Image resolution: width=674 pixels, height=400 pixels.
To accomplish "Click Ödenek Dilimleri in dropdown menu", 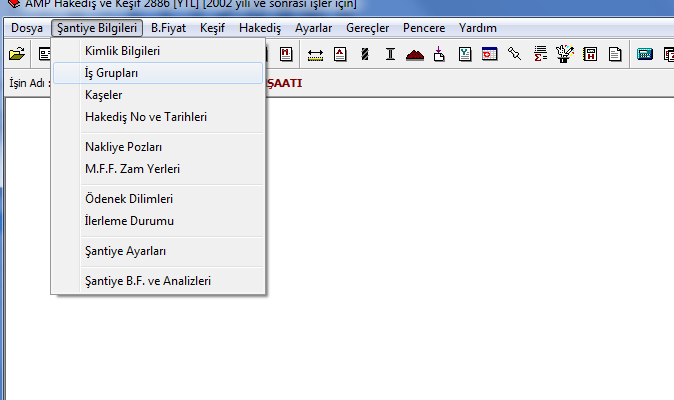I will click(x=129, y=199).
